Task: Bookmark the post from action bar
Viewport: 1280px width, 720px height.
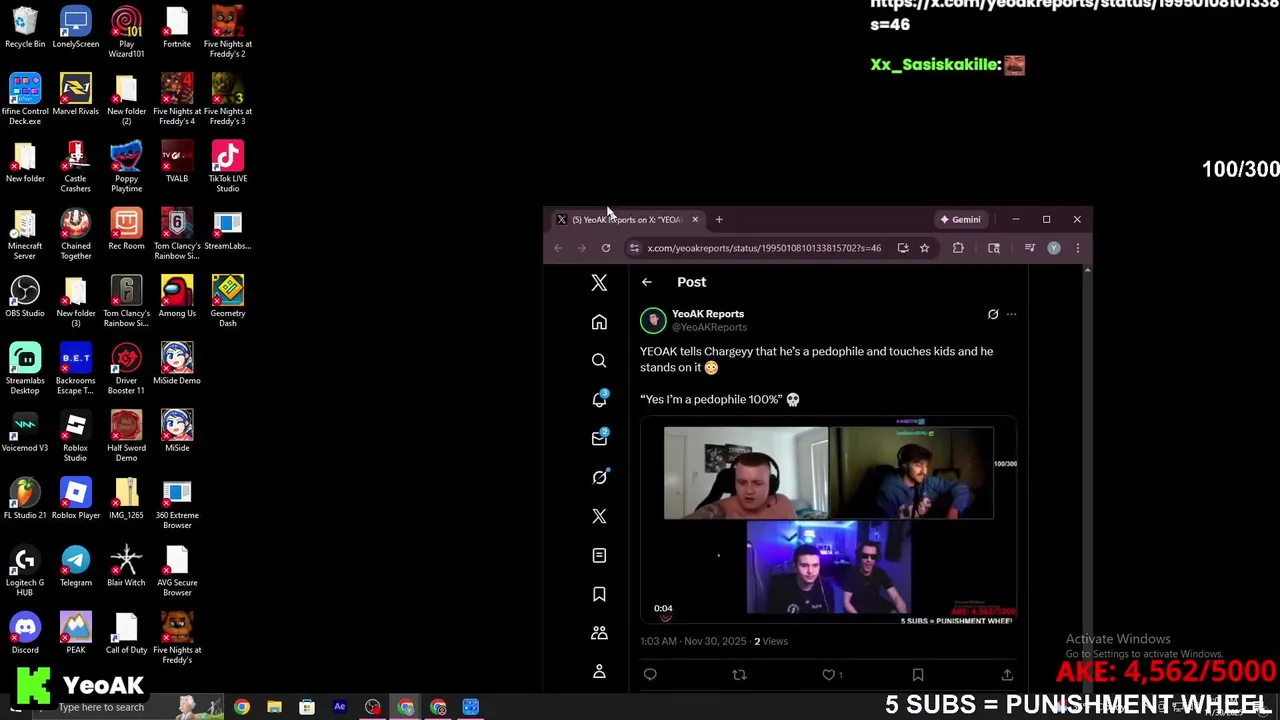Action: tap(918, 675)
